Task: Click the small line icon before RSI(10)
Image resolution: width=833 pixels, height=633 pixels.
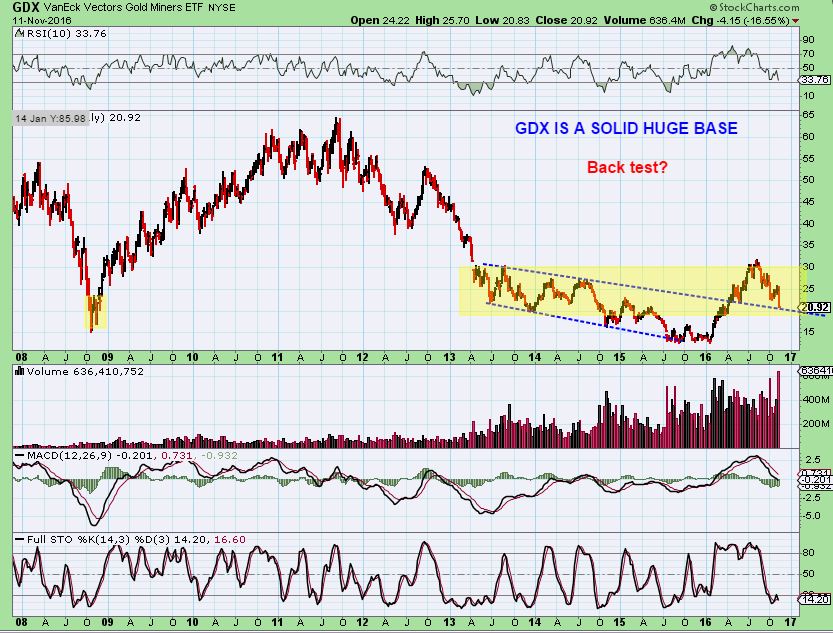Action: [x=19, y=33]
